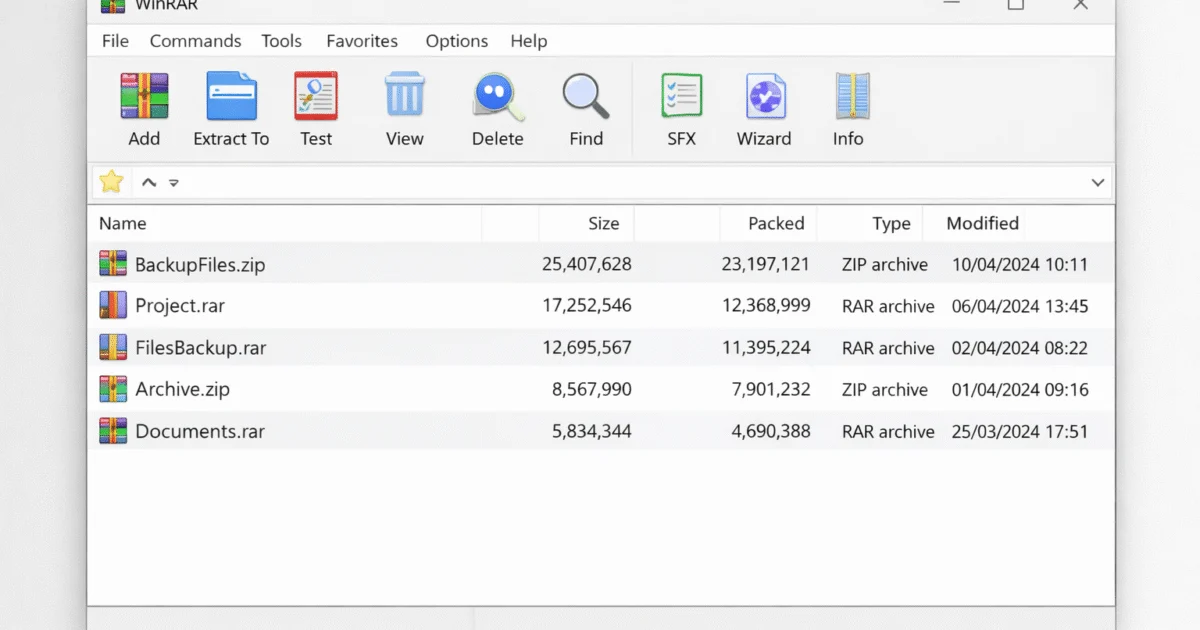Click the Delete toolbar icon

pyautogui.click(x=497, y=97)
